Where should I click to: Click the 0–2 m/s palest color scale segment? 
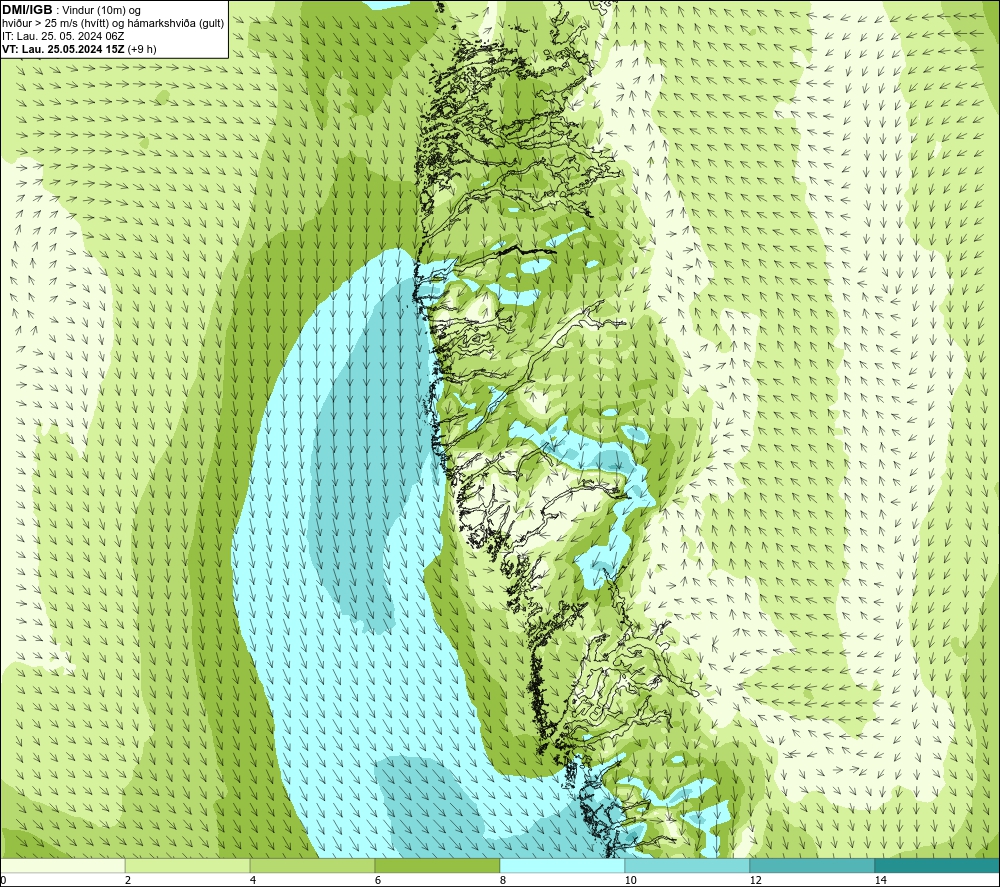pyautogui.click(x=62, y=865)
